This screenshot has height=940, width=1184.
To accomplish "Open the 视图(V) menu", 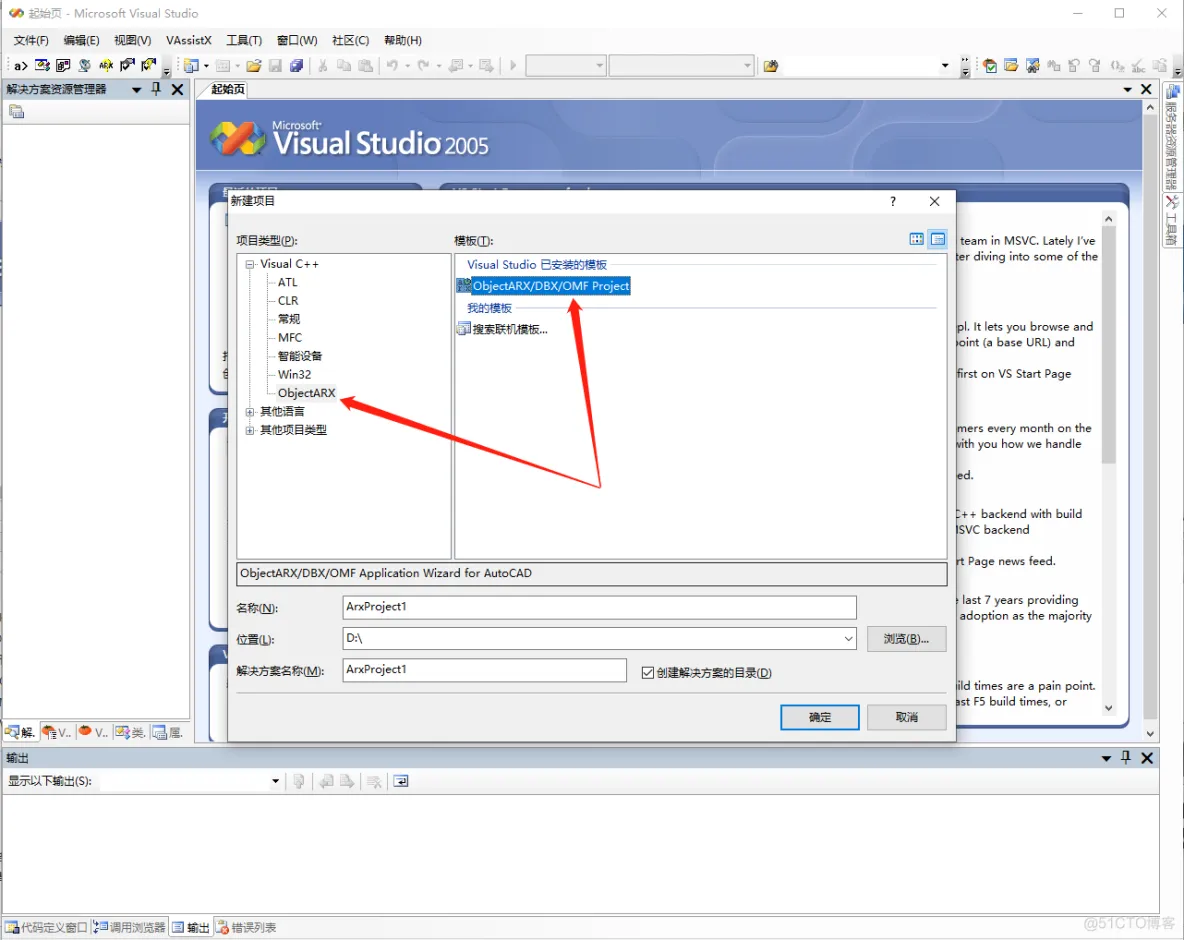I will 132,40.
